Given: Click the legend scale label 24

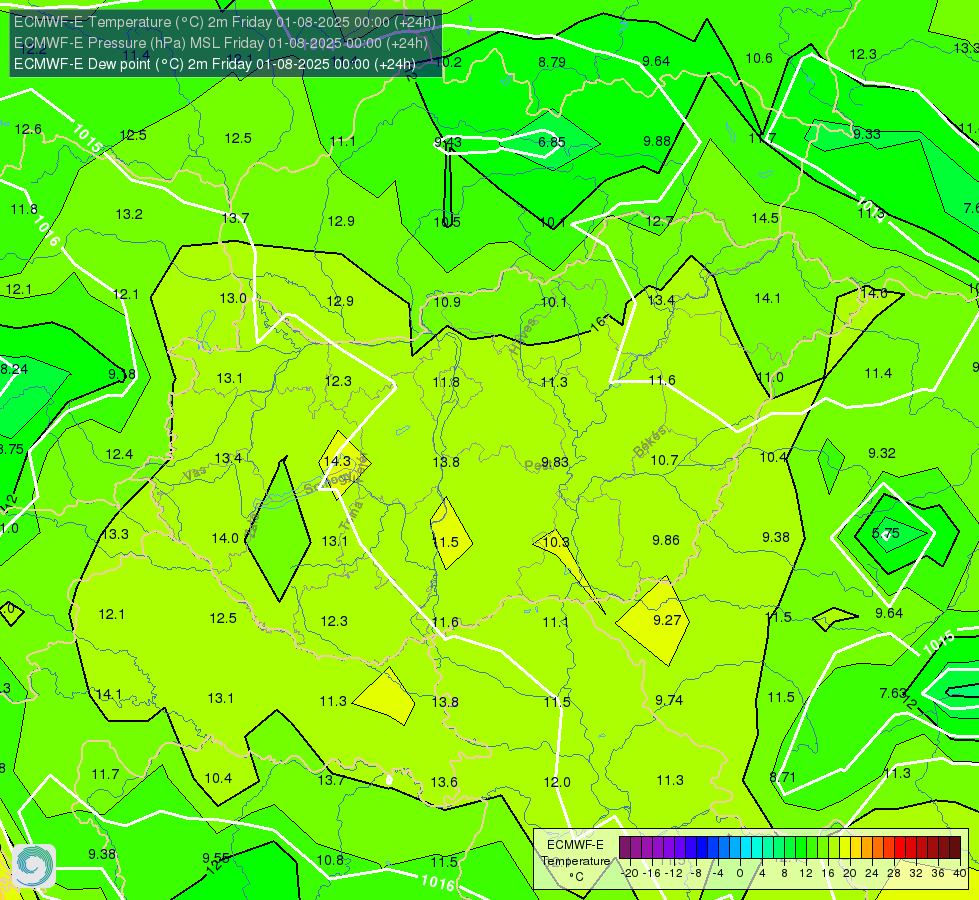Looking at the screenshot, I should (x=872, y=873).
